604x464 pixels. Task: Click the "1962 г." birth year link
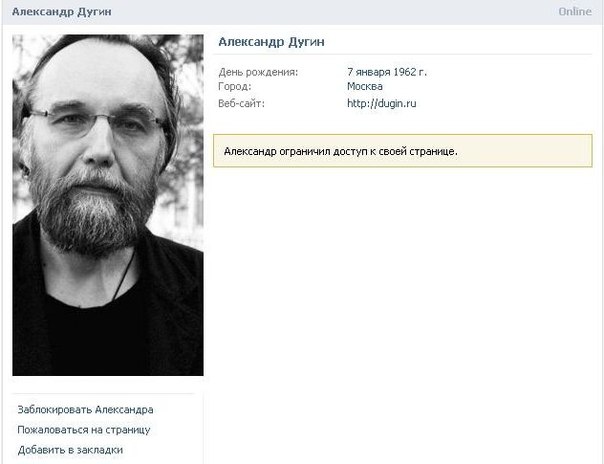coord(404,72)
